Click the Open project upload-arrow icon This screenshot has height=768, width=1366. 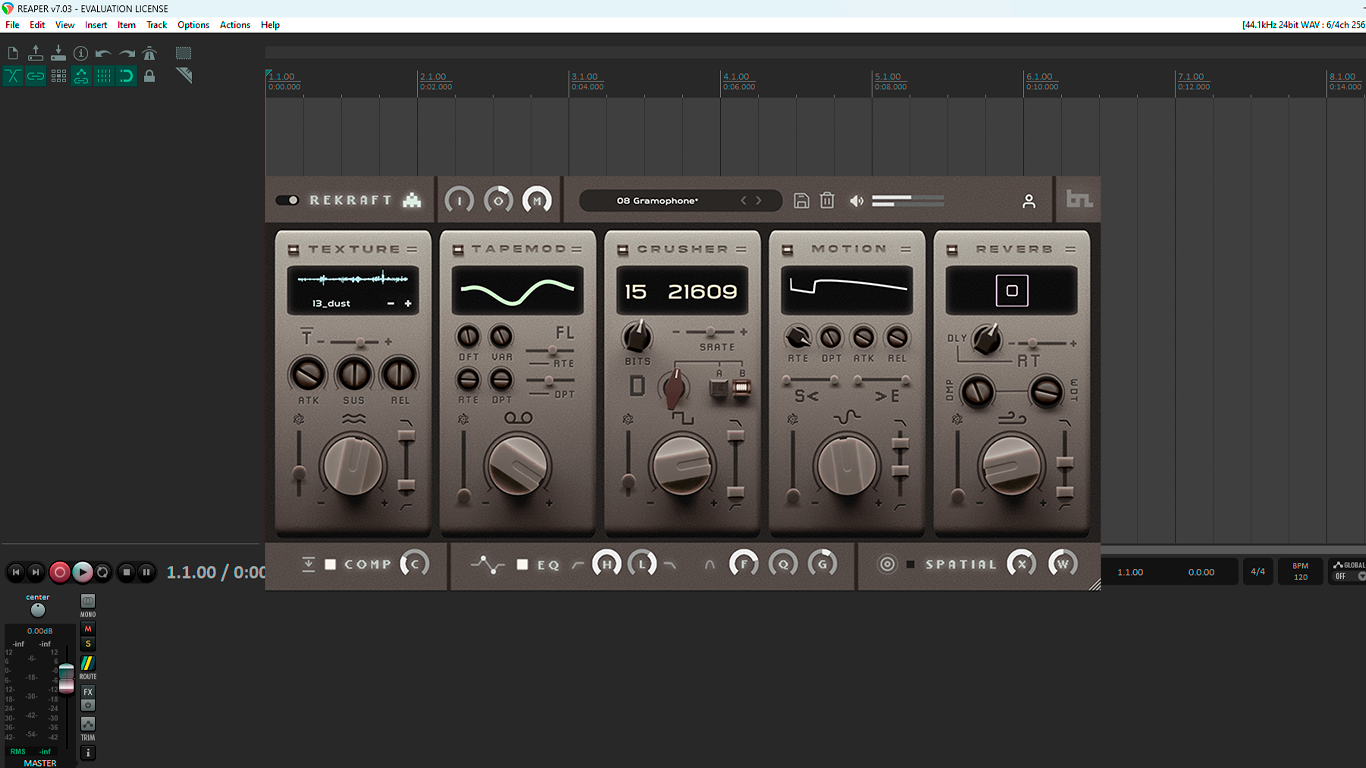[x=36, y=53]
